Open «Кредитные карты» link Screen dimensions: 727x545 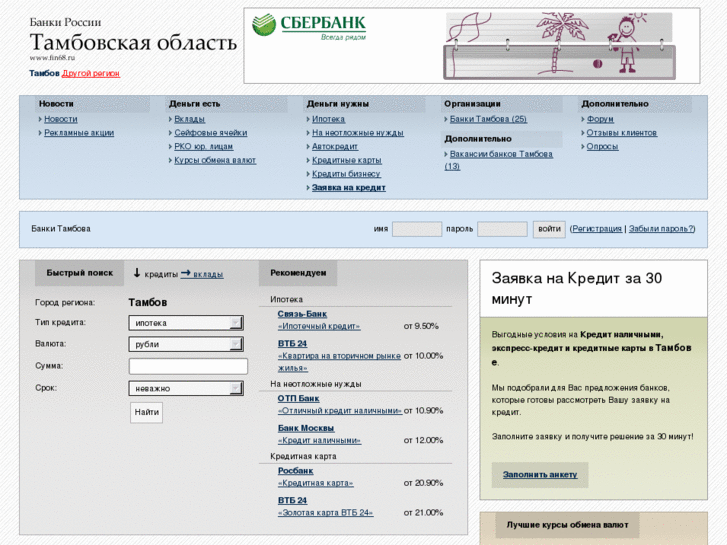click(x=346, y=160)
